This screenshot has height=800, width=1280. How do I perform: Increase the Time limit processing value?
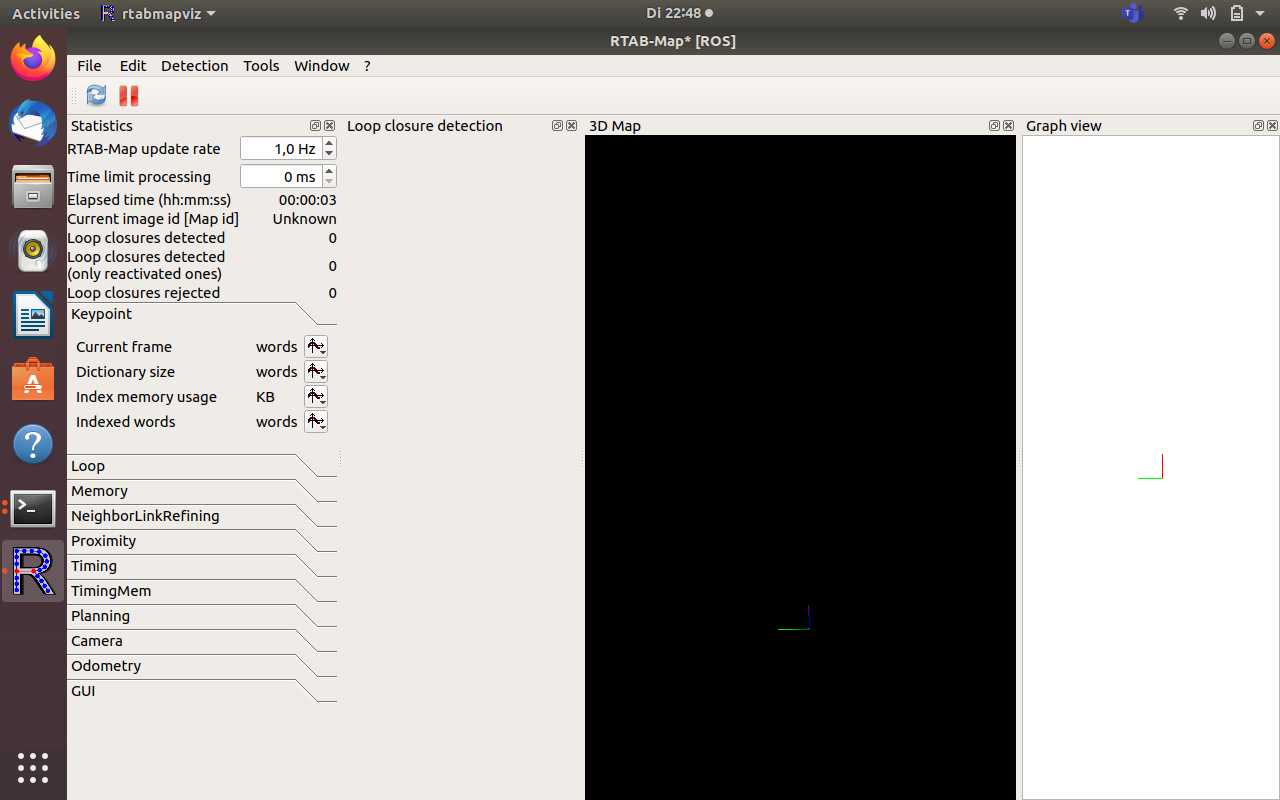[x=329, y=171]
